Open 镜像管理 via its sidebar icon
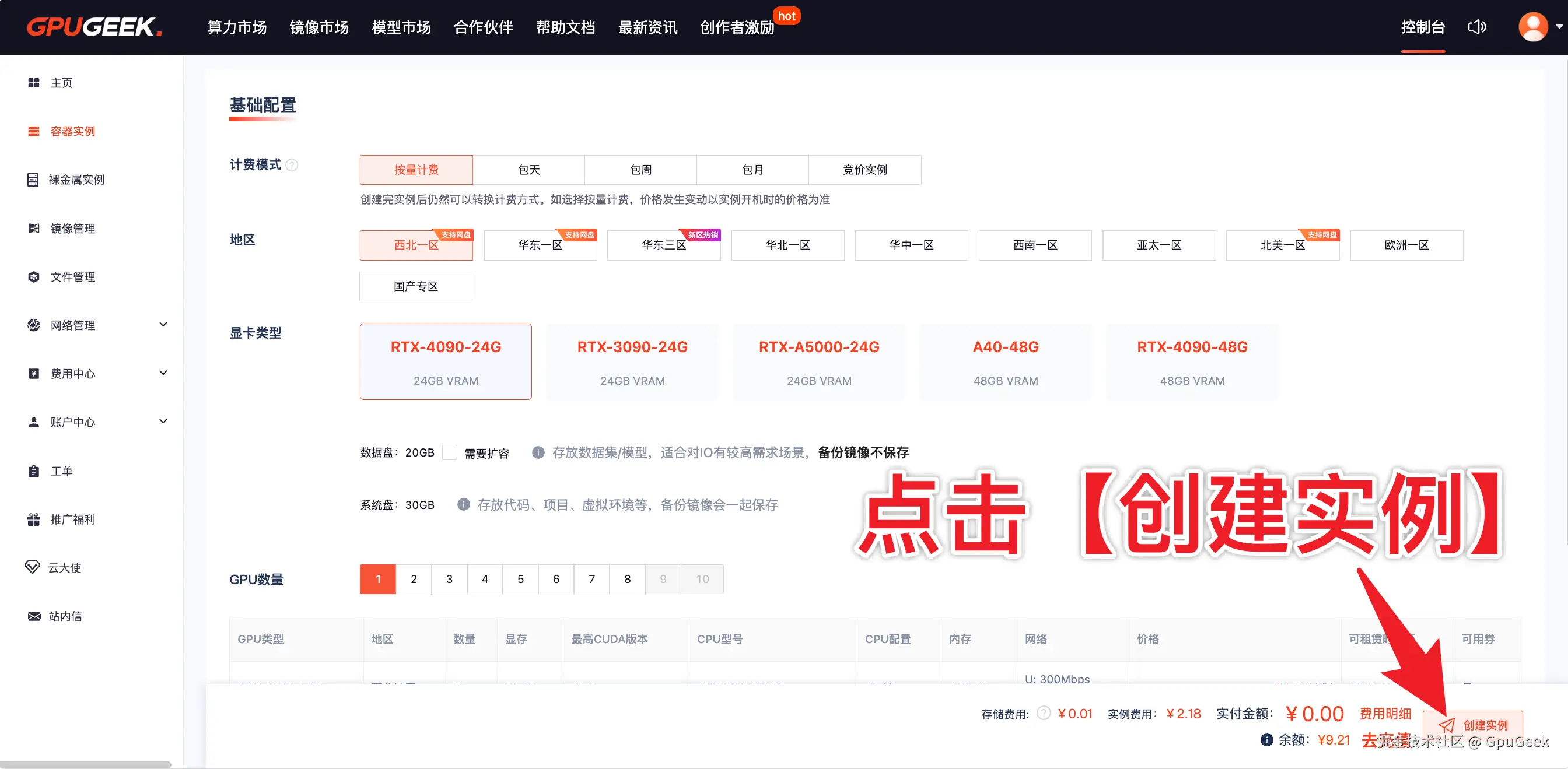The image size is (1568, 769). point(33,228)
